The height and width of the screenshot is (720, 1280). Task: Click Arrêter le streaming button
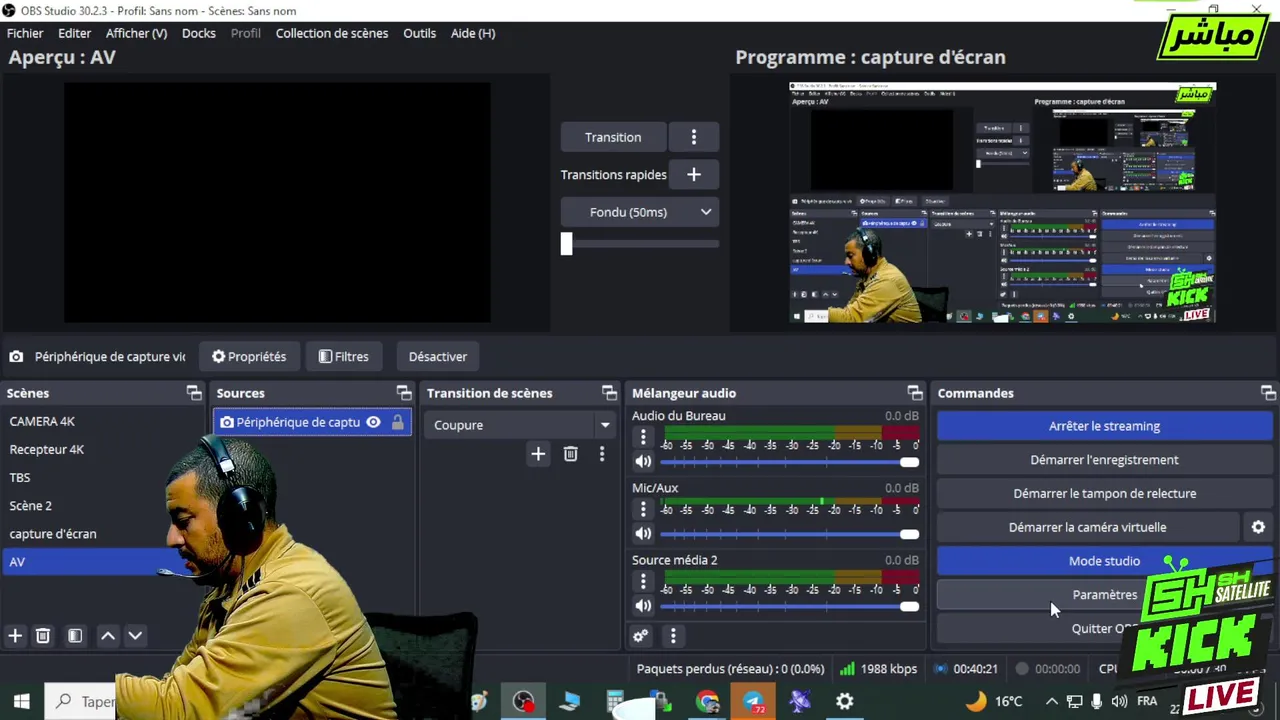[1104, 426]
